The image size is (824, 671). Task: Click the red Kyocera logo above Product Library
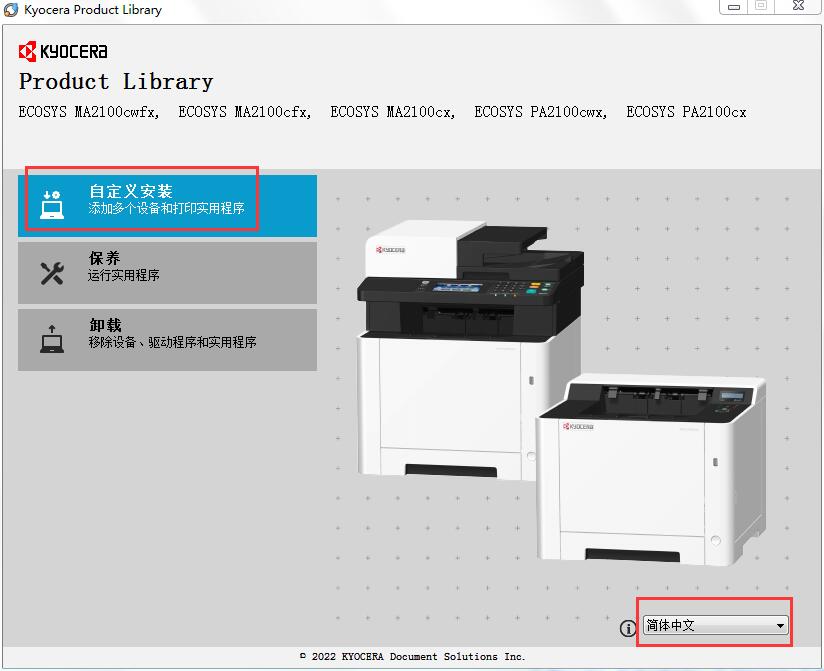pos(62,51)
